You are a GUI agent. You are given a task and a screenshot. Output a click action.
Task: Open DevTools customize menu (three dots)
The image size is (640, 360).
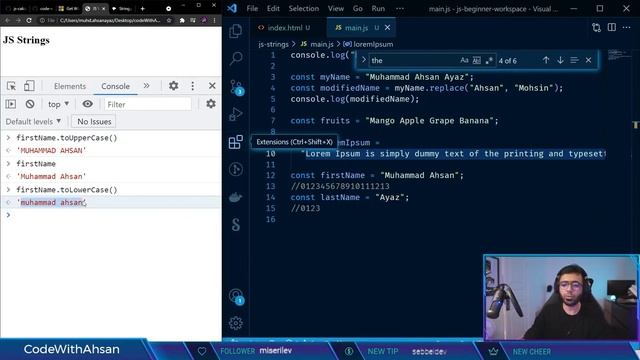coord(193,86)
